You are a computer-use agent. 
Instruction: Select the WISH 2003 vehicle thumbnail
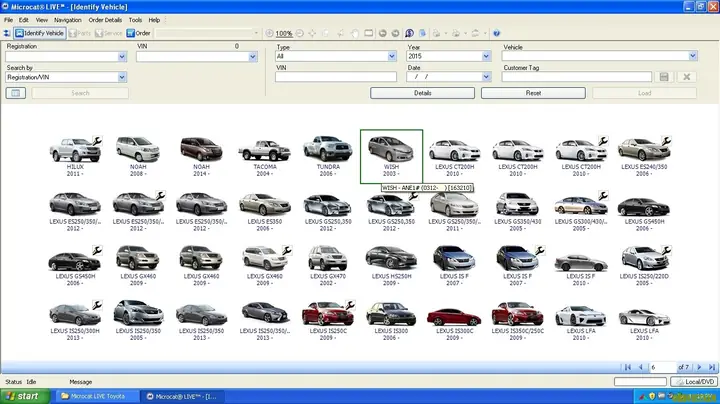pyautogui.click(x=391, y=156)
